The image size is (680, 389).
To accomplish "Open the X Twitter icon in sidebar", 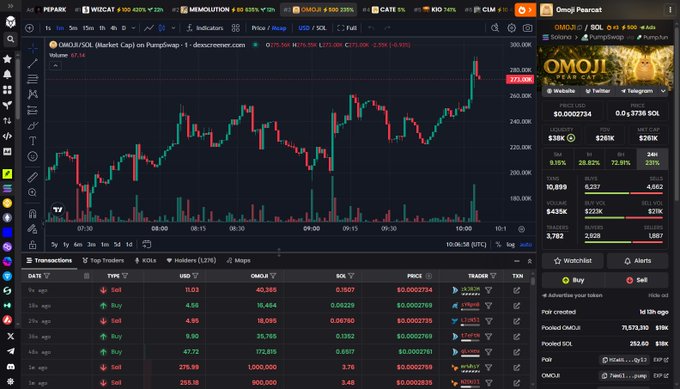I will click(x=10, y=336).
